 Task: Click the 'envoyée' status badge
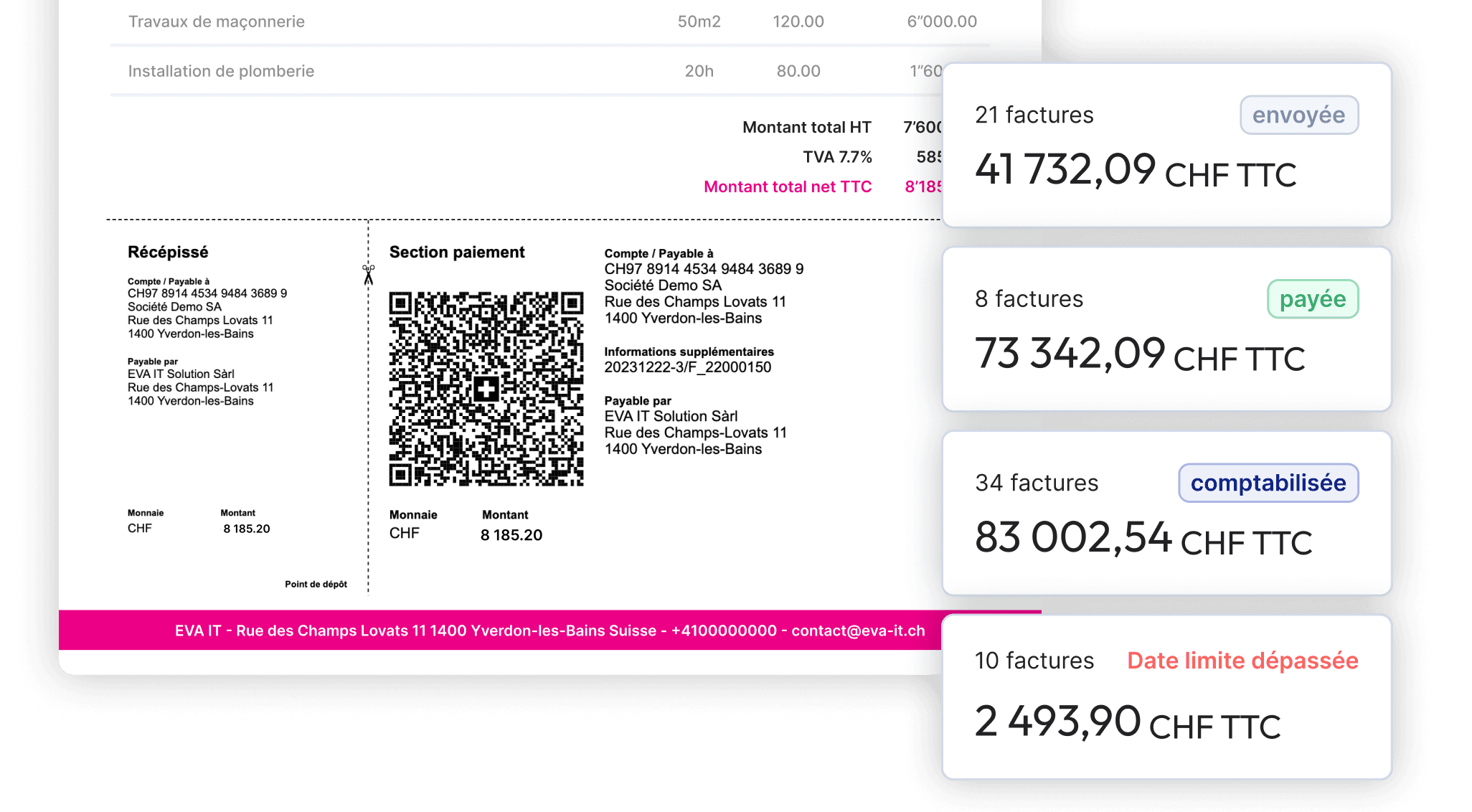pos(1298,115)
